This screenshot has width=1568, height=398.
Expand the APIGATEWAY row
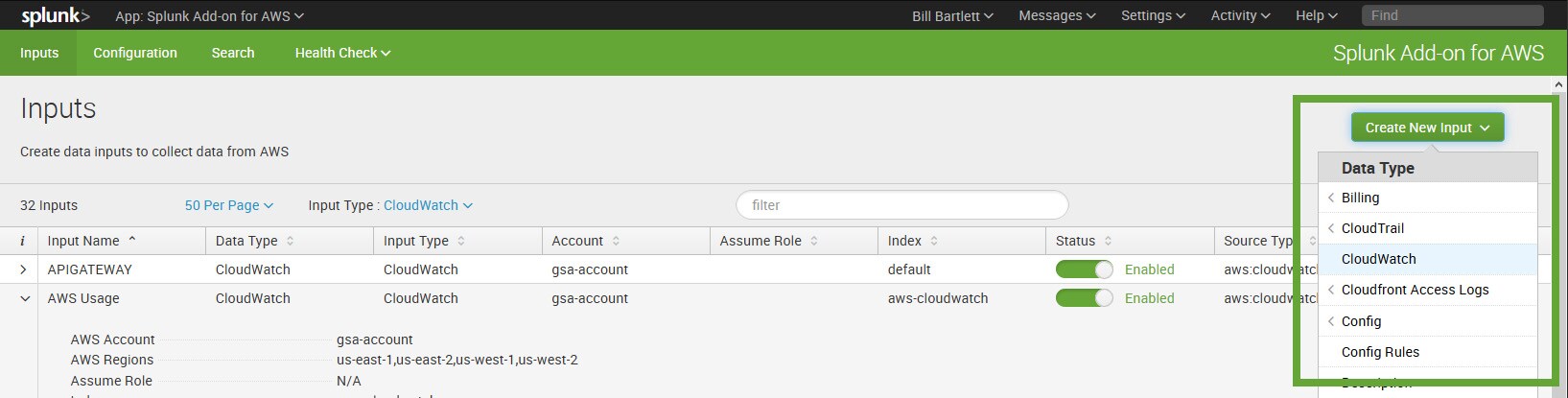click(x=23, y=269)
